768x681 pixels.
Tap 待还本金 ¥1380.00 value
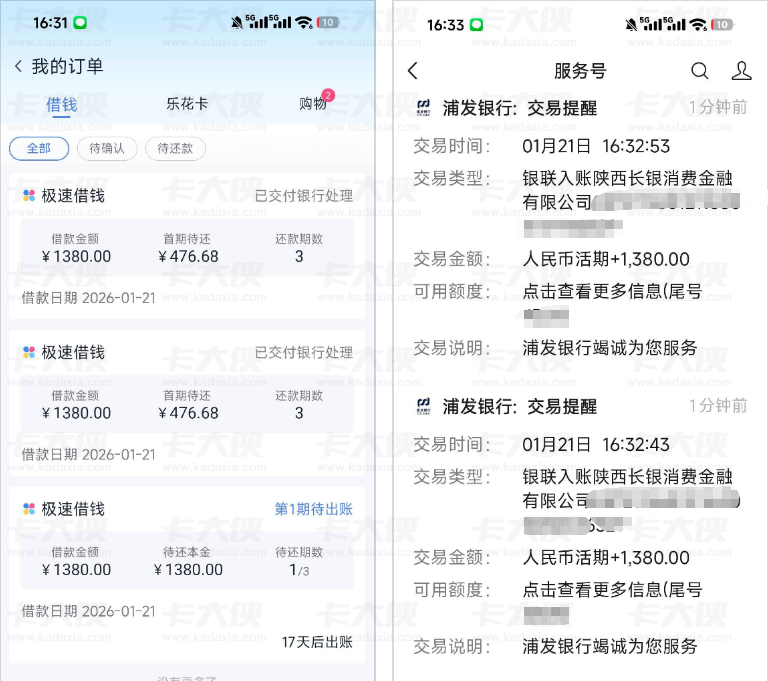188,570
